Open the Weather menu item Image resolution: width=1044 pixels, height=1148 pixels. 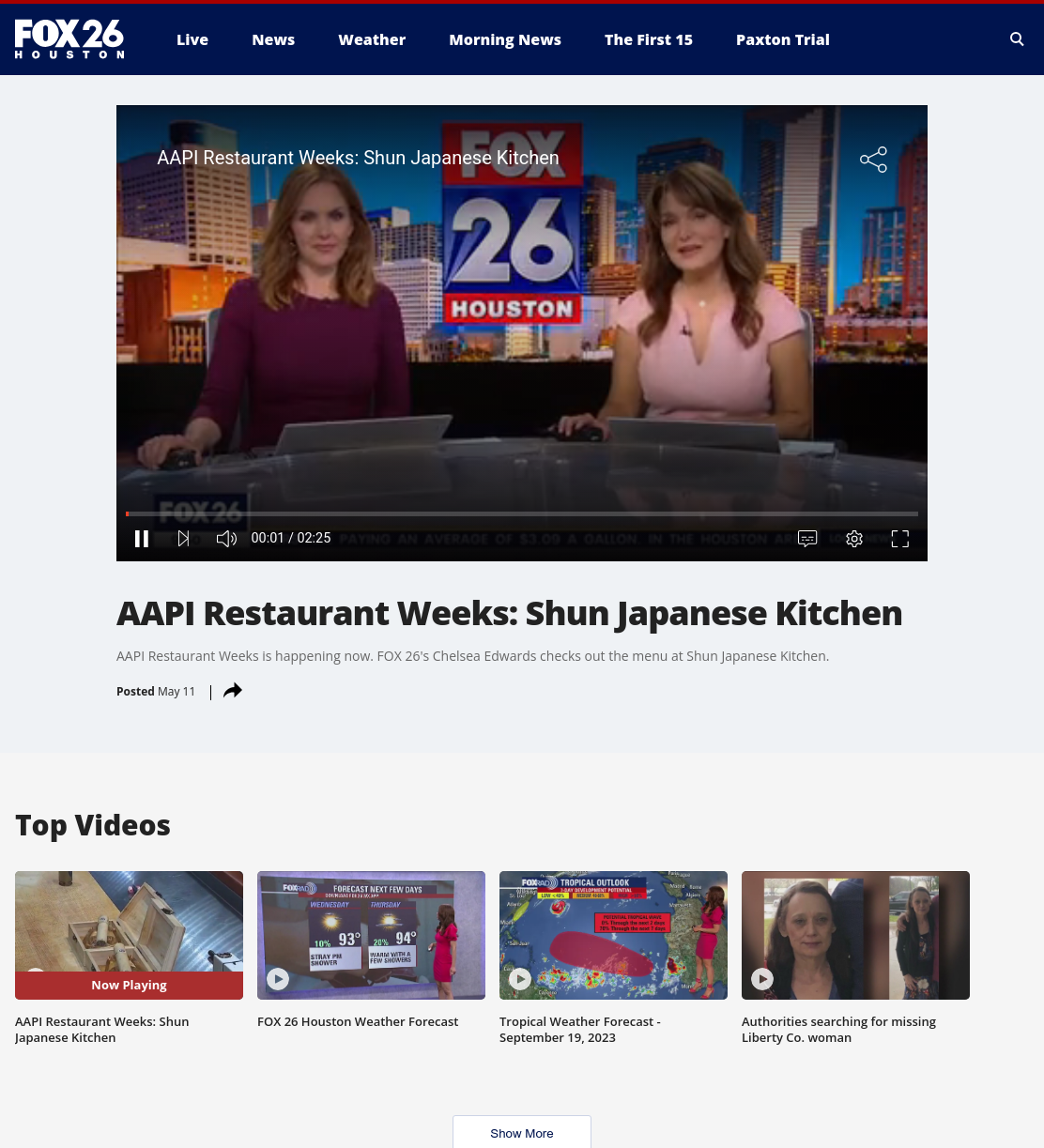372,39
